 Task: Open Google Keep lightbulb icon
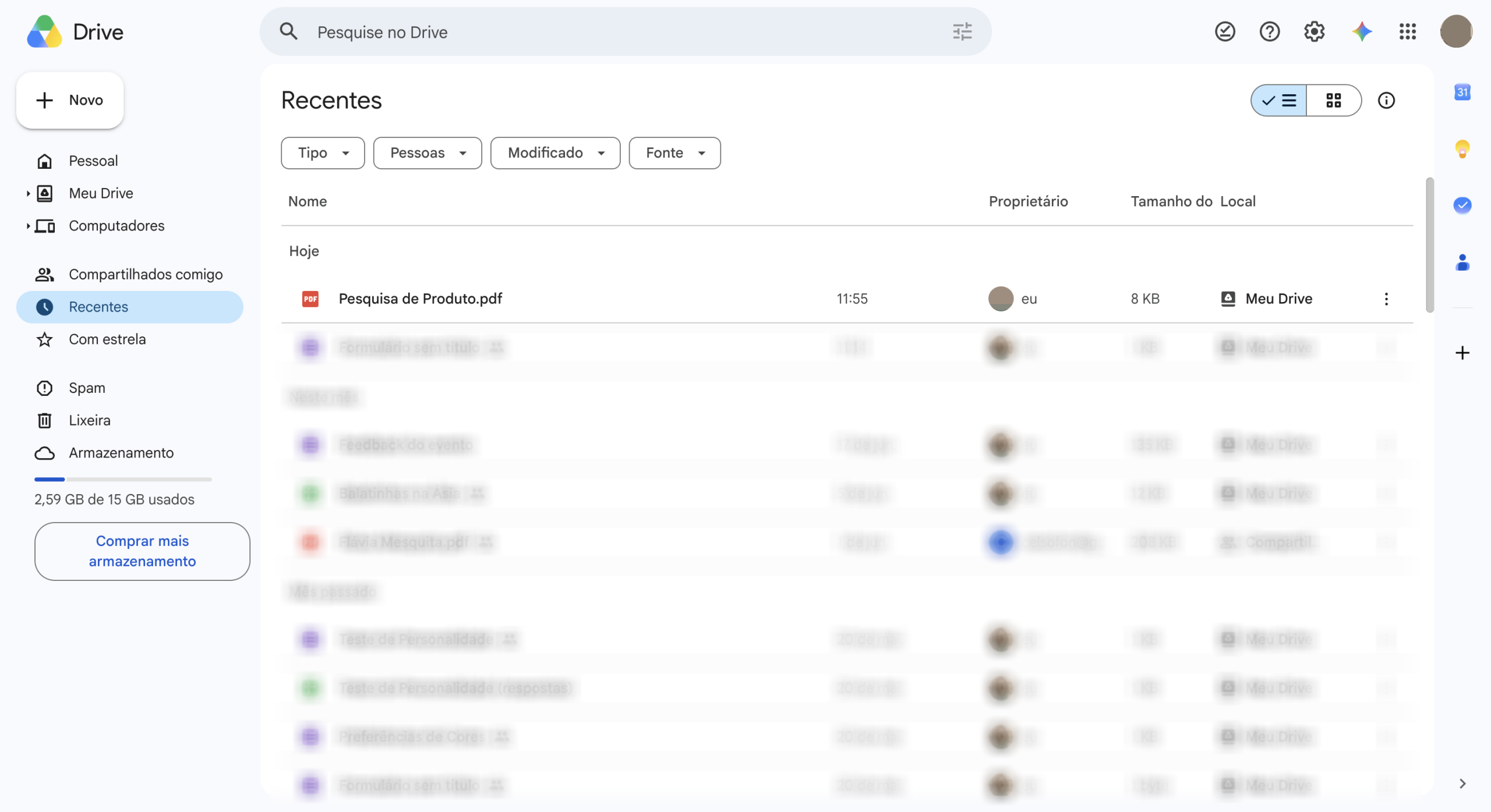[x=1462, y=149]
